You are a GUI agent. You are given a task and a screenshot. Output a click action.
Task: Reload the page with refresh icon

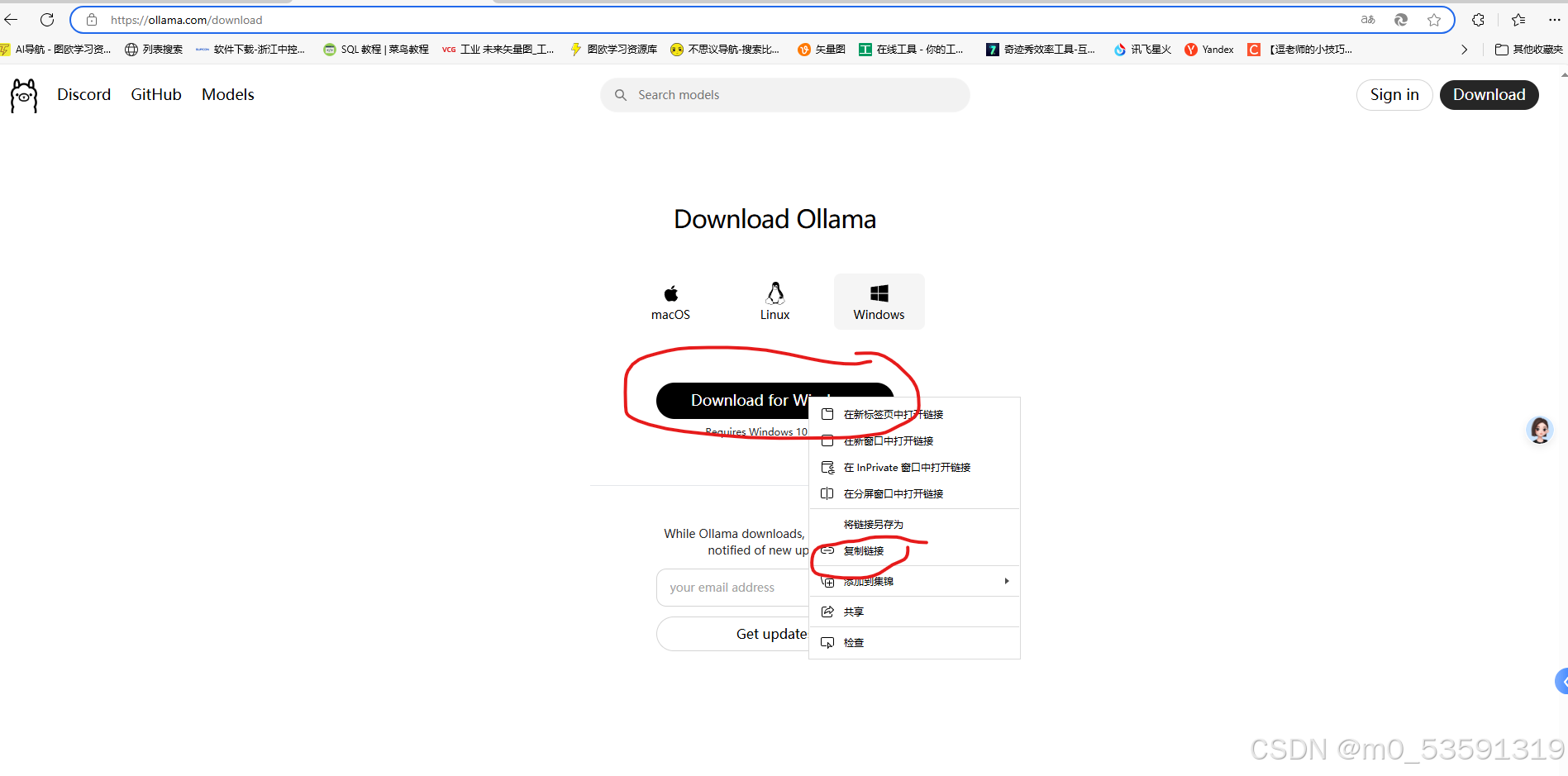pyautogui.click(x=47, y=19)
